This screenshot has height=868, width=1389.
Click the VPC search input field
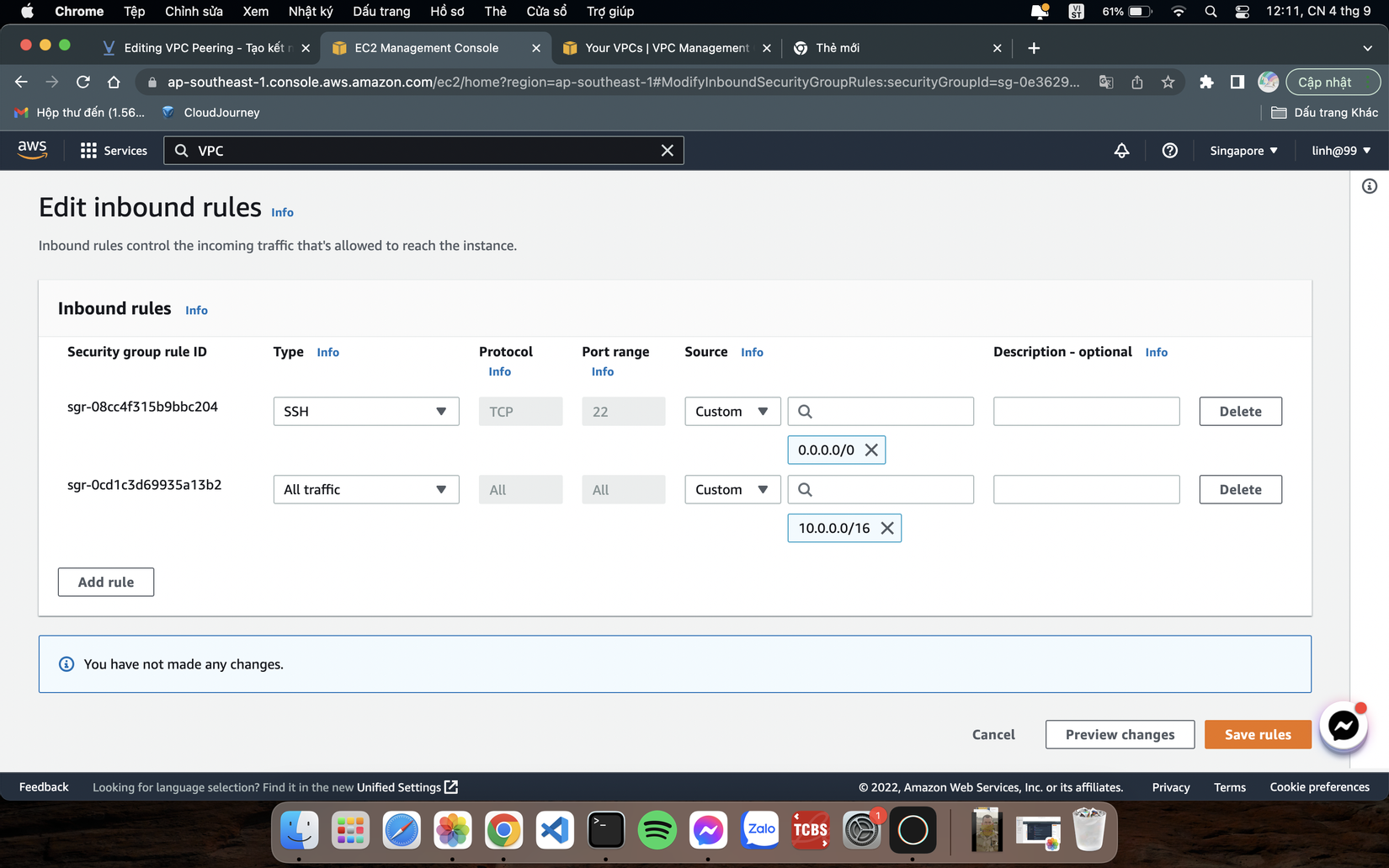pos(423,151)
